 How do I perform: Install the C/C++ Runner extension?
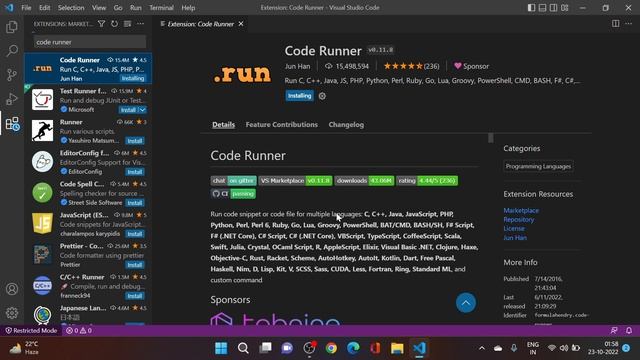pos(135,296)
